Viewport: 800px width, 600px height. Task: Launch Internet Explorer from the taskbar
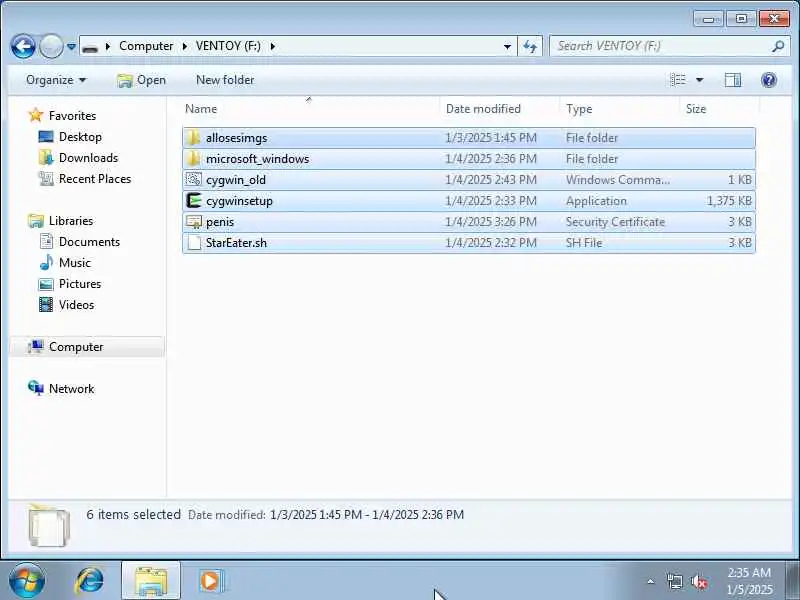pyautogui.click(x=90, y=581)
